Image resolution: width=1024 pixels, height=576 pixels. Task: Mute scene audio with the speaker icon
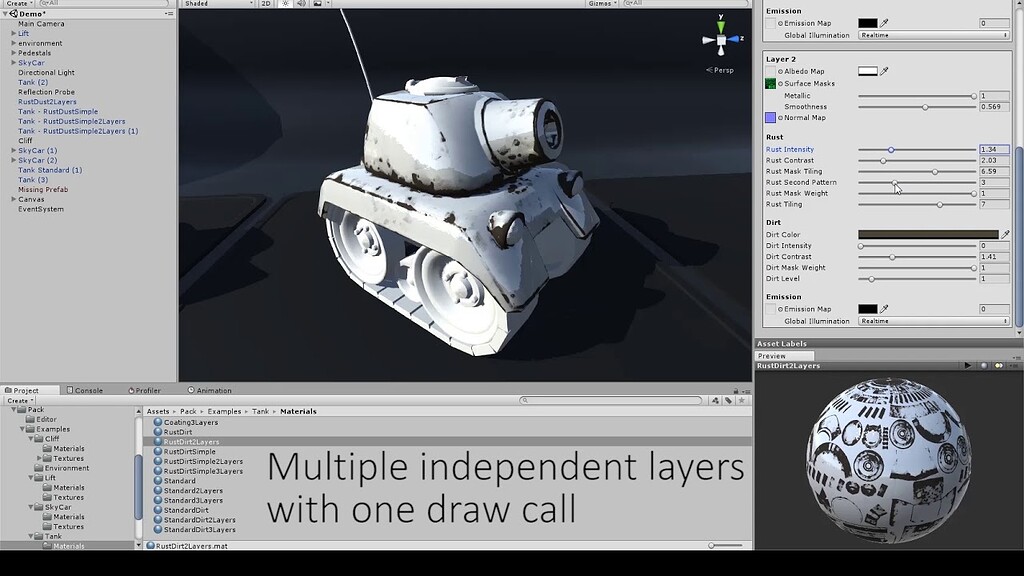coord(301,4)
